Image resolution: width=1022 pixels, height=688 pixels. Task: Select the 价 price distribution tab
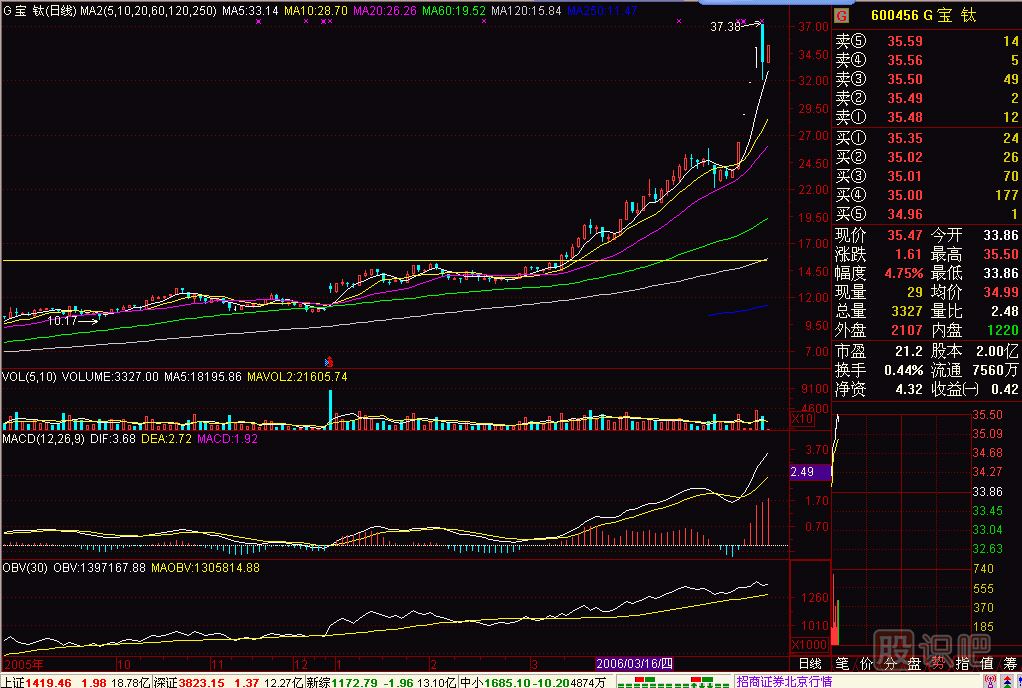pos(866,663)
